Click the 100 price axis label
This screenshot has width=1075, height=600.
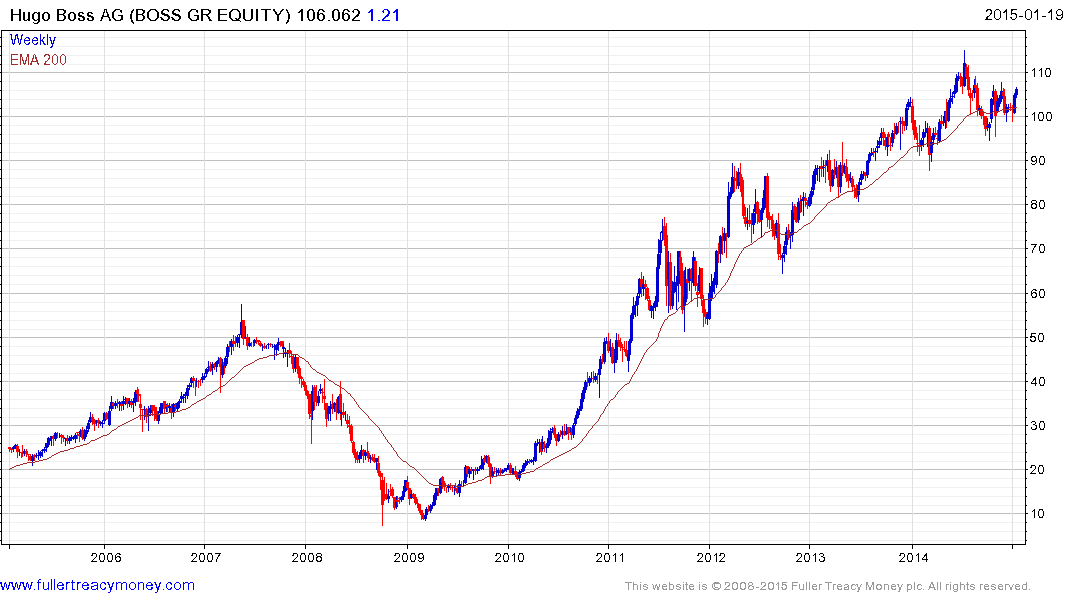click(x=1041, y=117)
